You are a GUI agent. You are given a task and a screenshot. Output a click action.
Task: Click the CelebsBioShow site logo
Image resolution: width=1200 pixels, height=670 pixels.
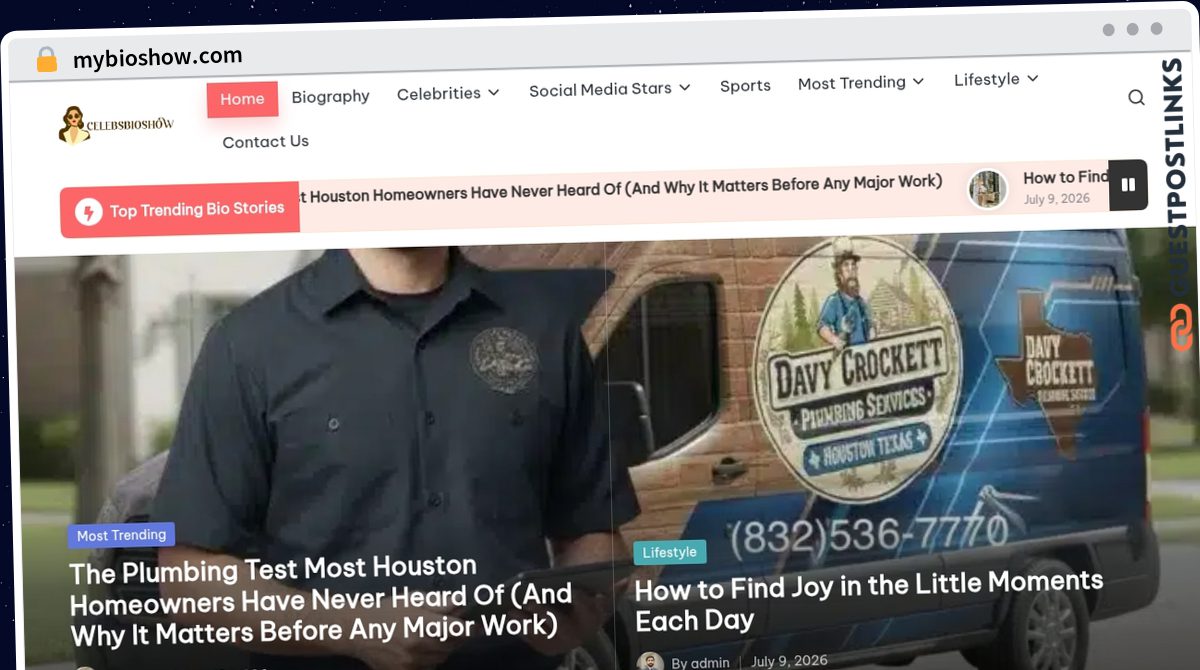(x=116, y=125)
